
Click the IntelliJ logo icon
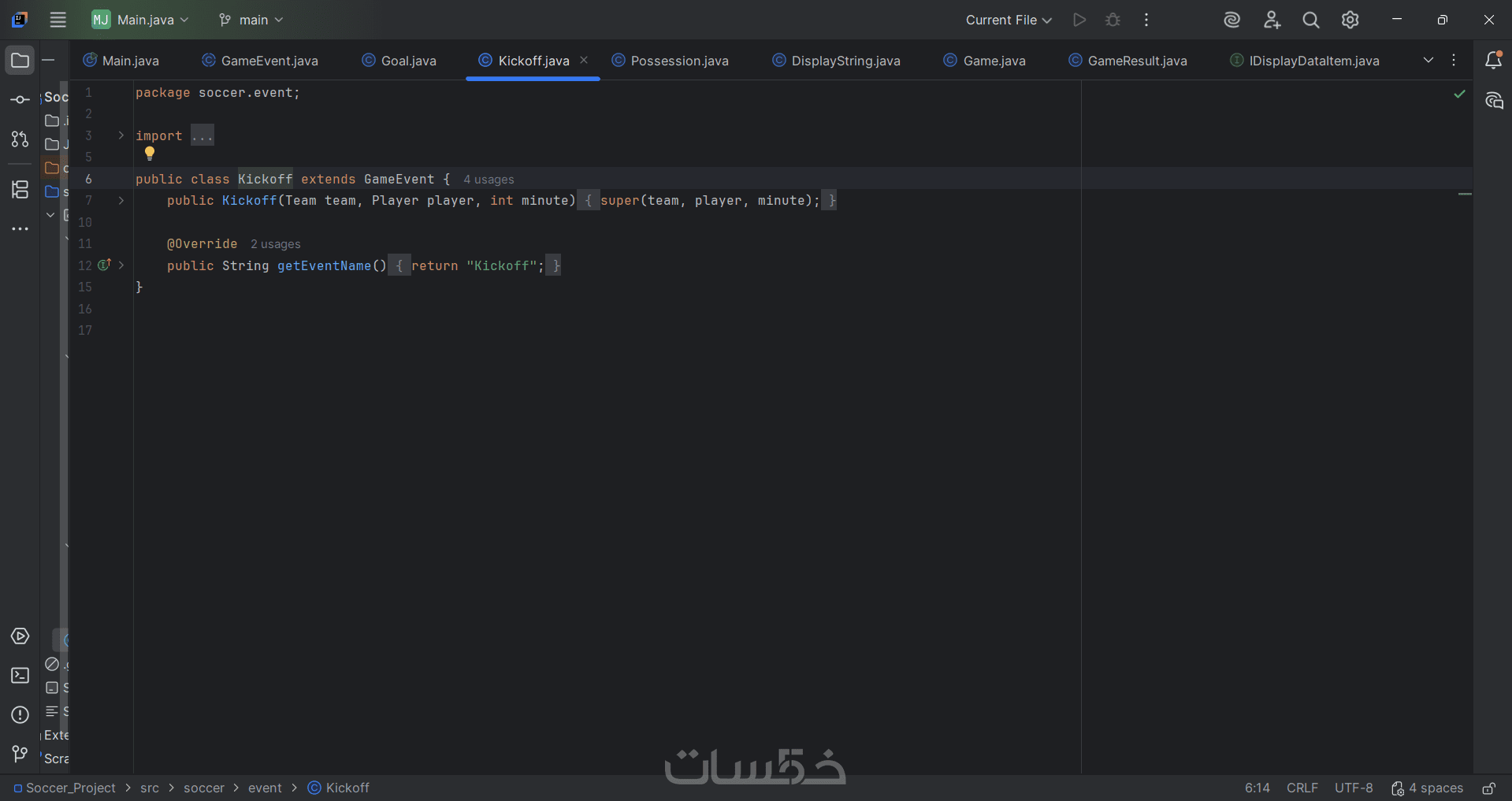pyautogui.click(x=20, y=20)
